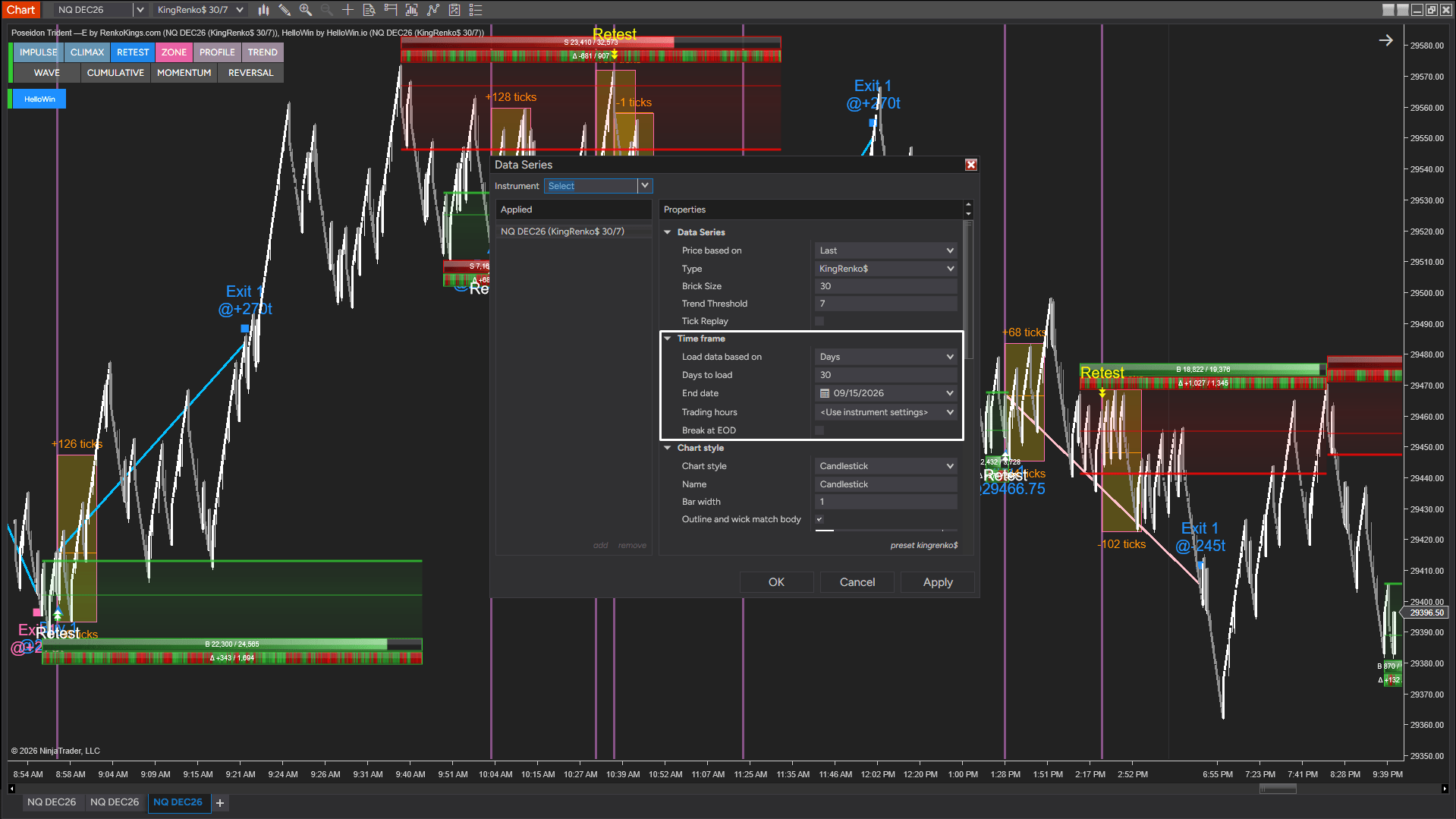The width and height of the screenshot is (1456, 819).
Task: Click the zoom out magnifier icon
Action: pyautogui.click(x=327, y=10)
